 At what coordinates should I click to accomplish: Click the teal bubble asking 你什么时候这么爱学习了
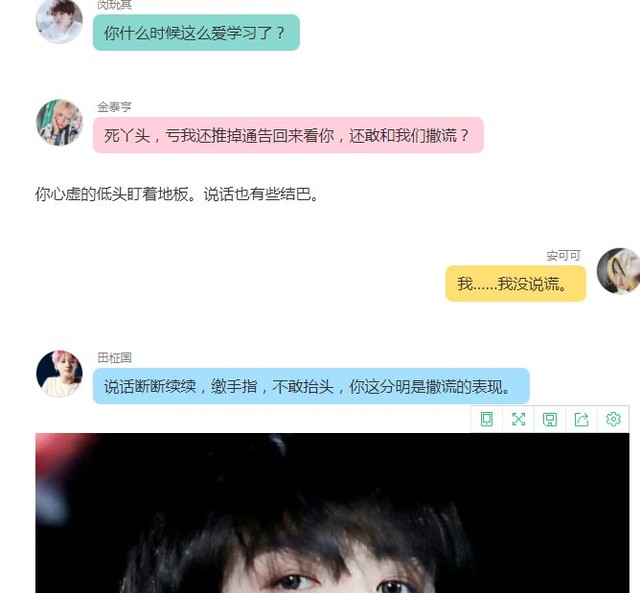196,33
